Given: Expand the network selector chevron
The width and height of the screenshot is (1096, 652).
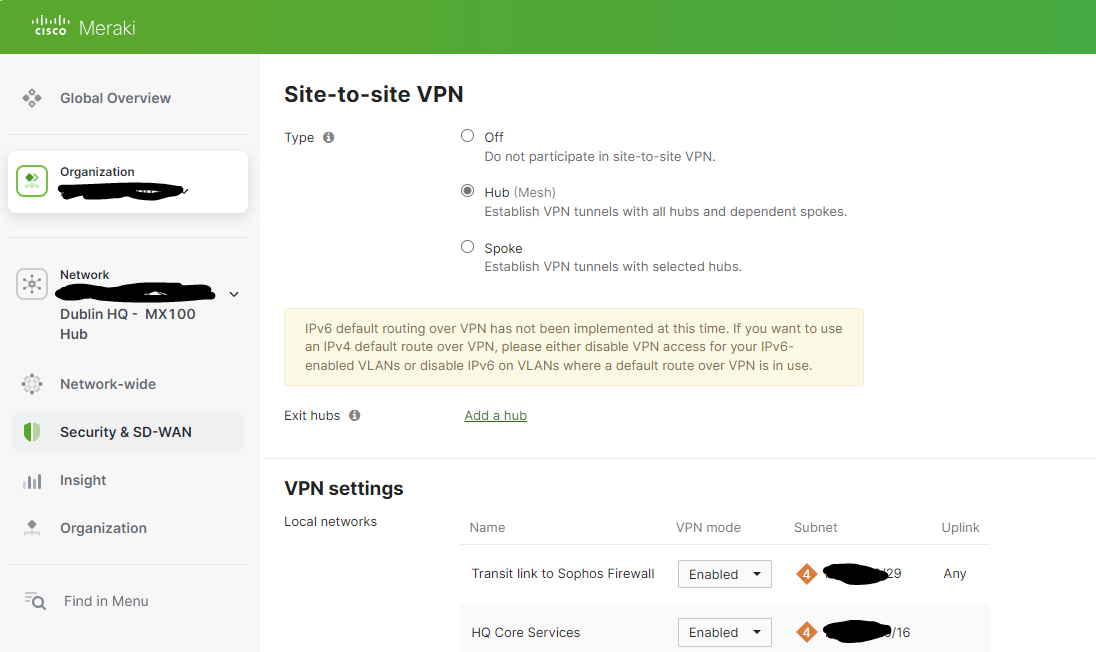Looking at the screenshot, I should click(233, 294).
